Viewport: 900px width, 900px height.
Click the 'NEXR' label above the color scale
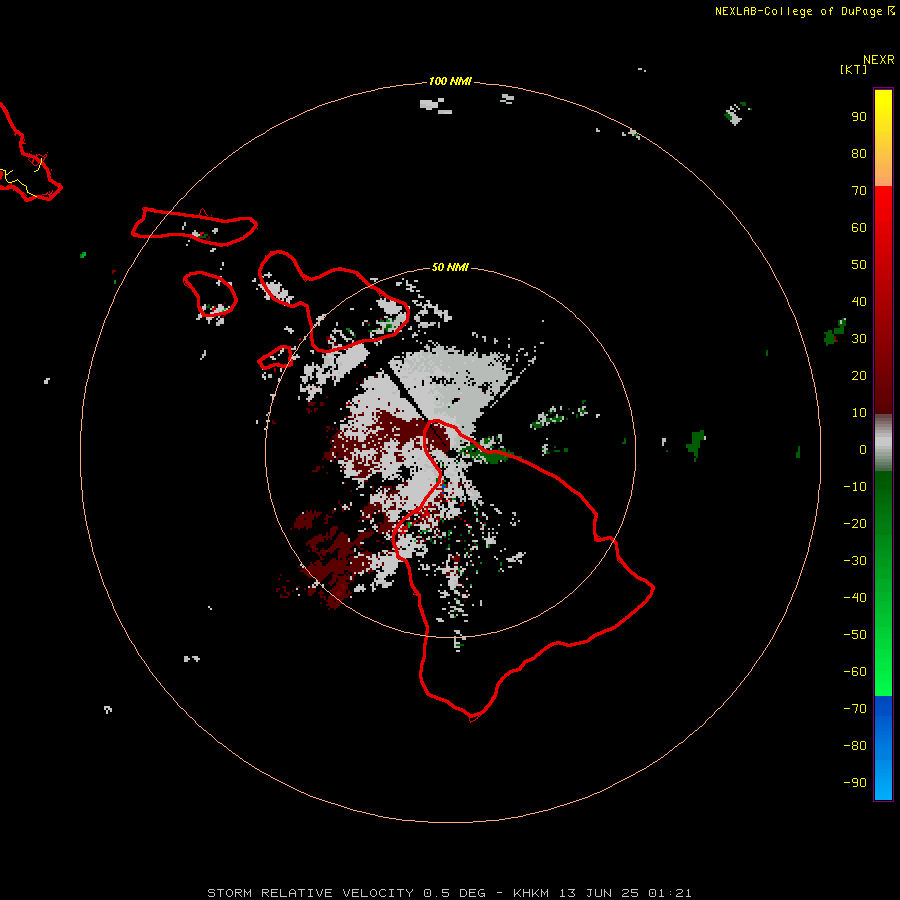pyautogui.click(x=879, y=60)
